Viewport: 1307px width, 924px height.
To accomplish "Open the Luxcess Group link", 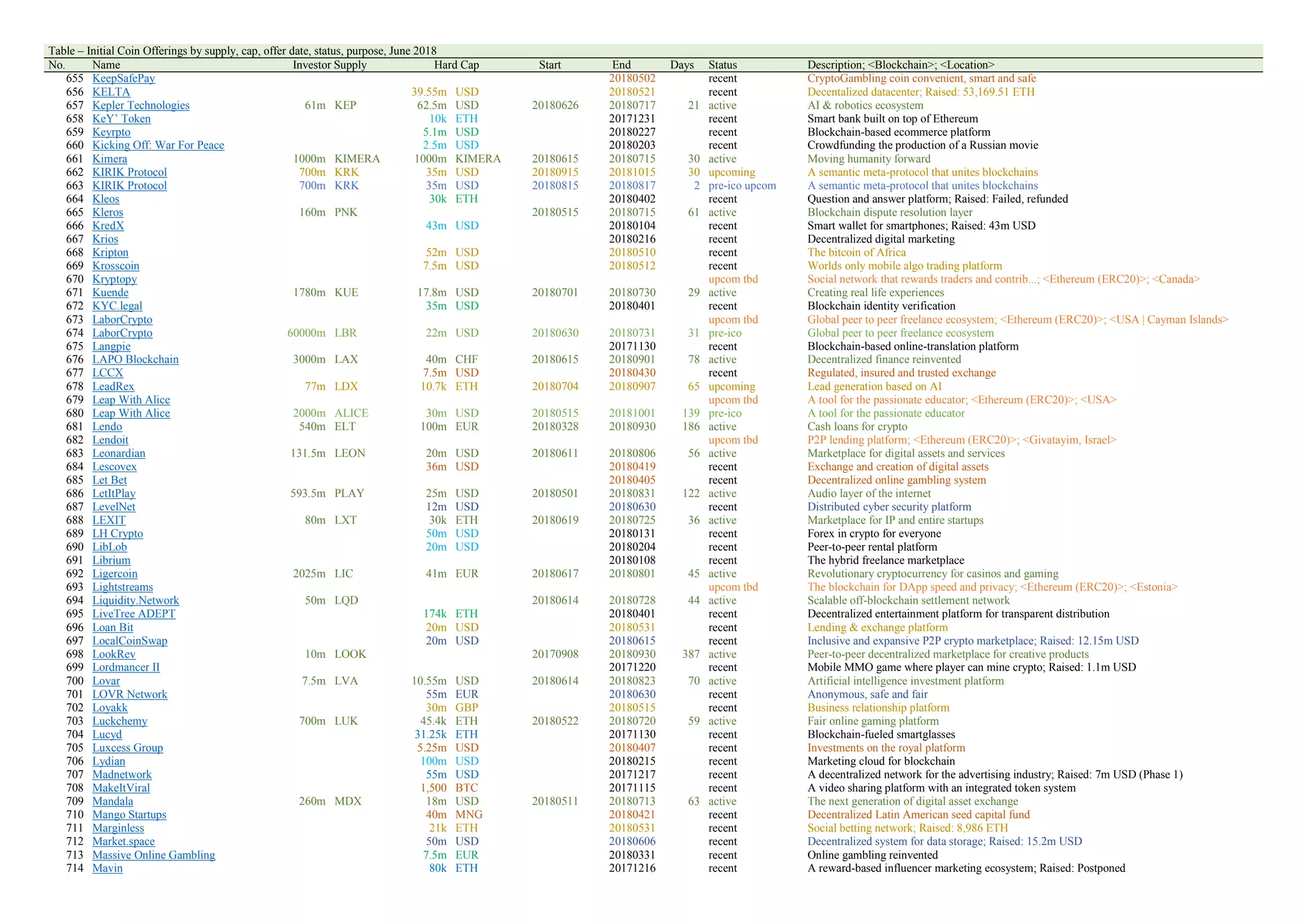I will tap(127, 748).
